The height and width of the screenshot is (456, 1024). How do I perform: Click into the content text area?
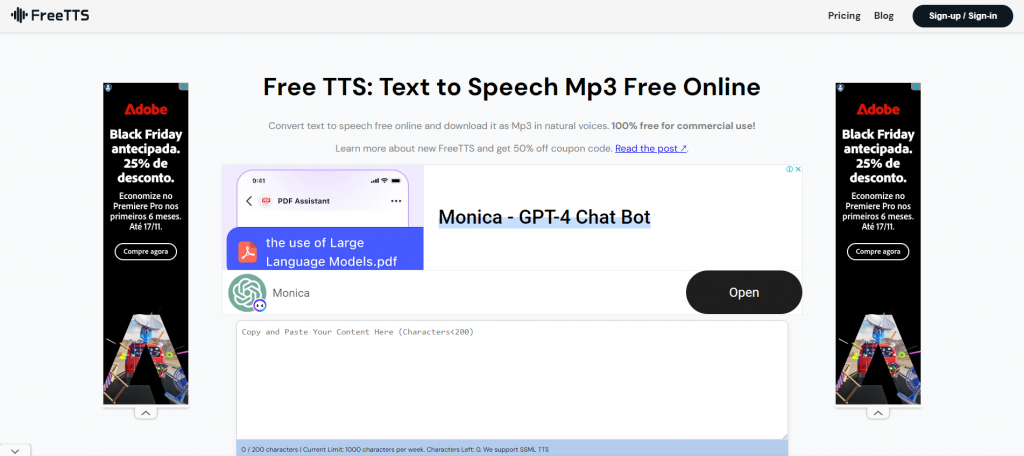tap(512, 380)
